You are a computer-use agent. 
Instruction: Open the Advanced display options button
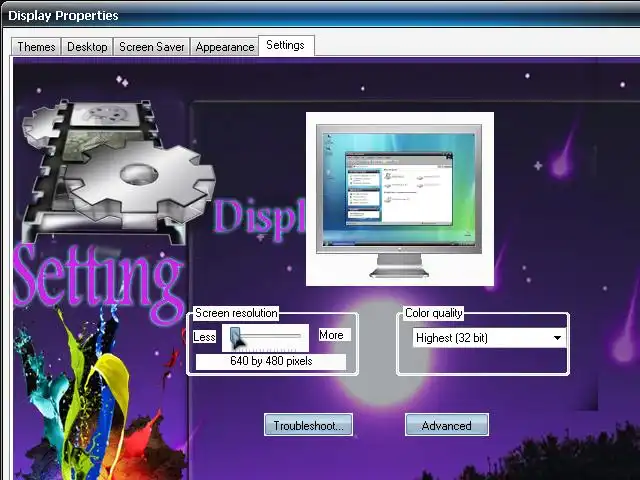(447, 425)
